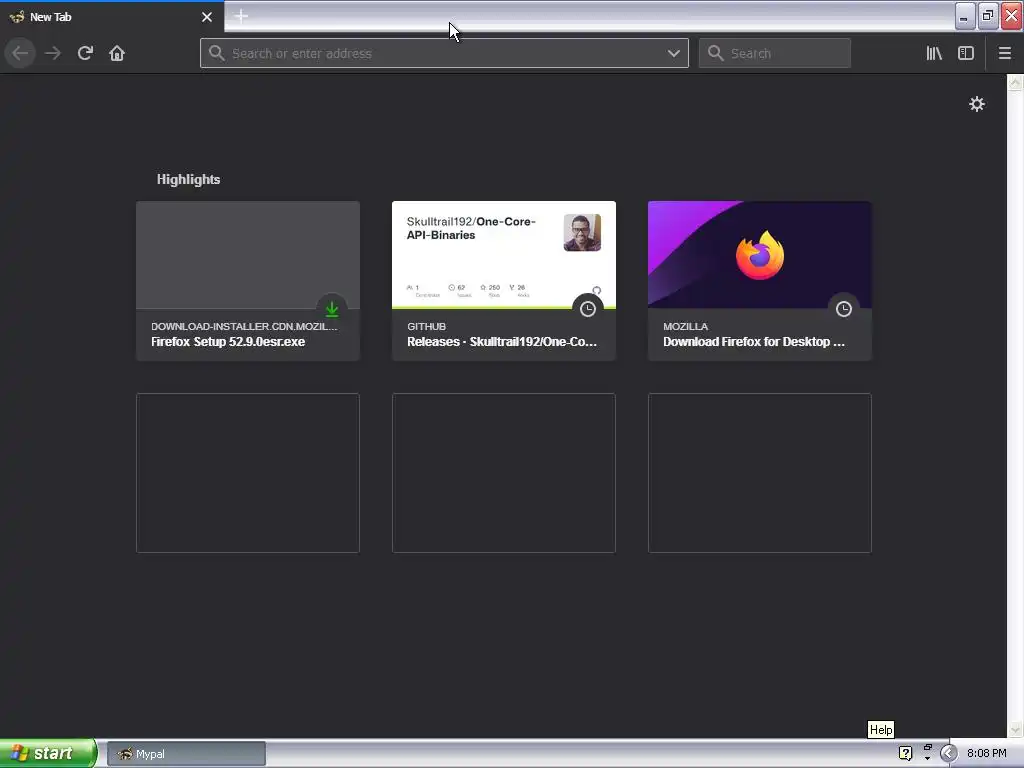Screen dimensions: 1024x768
Task: Click the Highlights section heading
Action: (188, 180)
